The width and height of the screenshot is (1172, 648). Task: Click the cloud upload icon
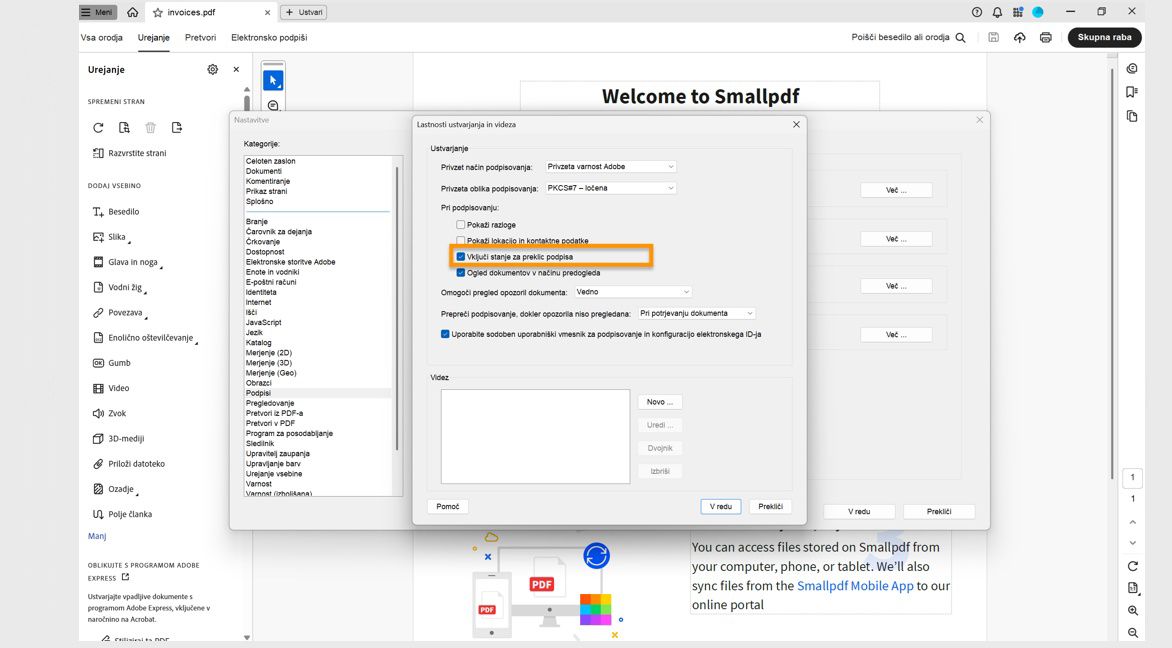(1020, 37)
